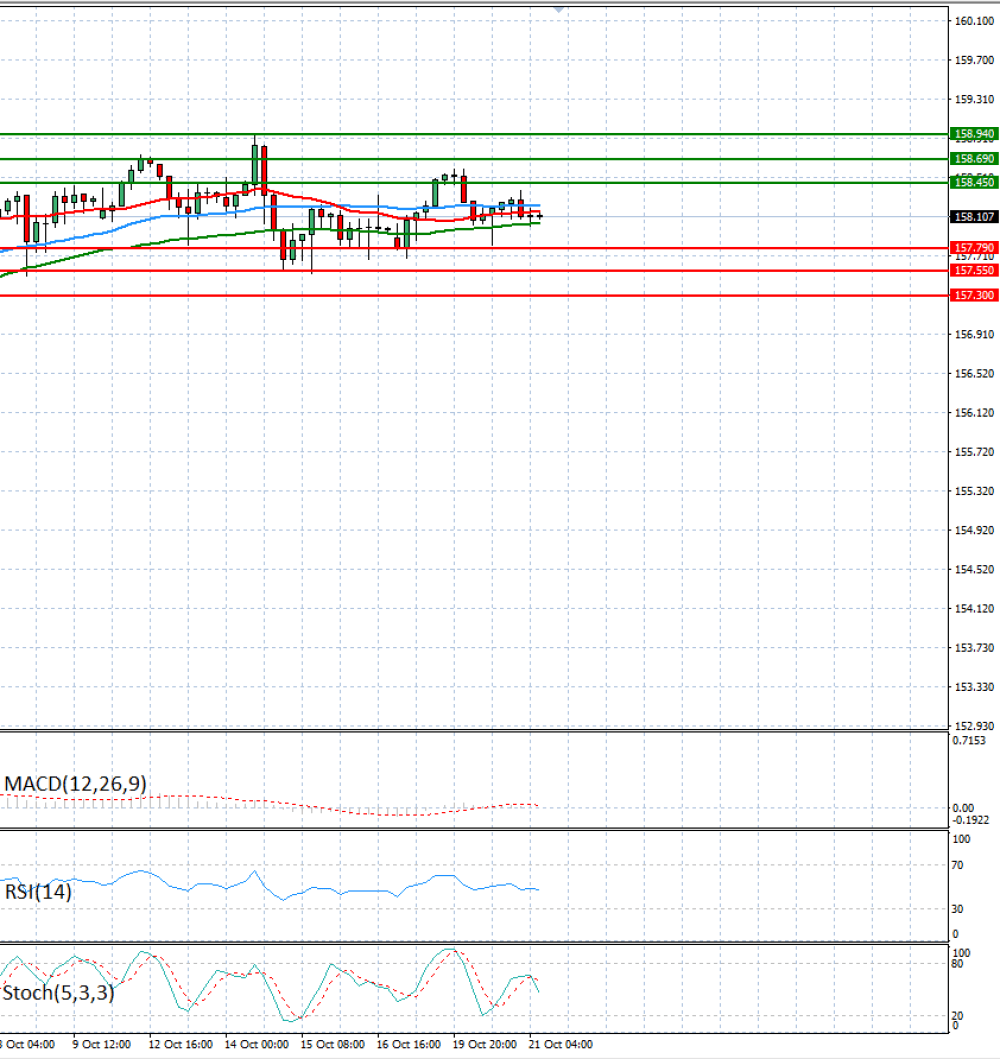
Task: Click the 156.120 price scale value
Action: coord(974,413)
